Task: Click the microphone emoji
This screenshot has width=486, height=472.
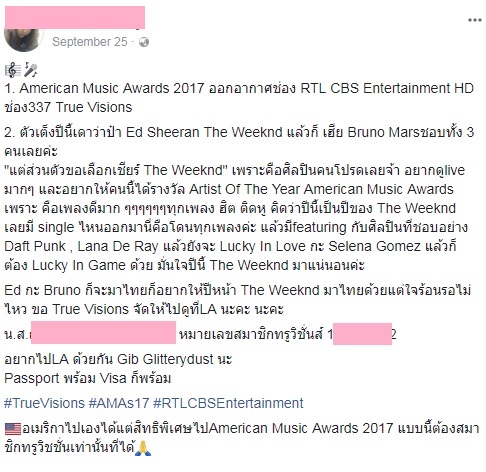Action: (31, 70)
